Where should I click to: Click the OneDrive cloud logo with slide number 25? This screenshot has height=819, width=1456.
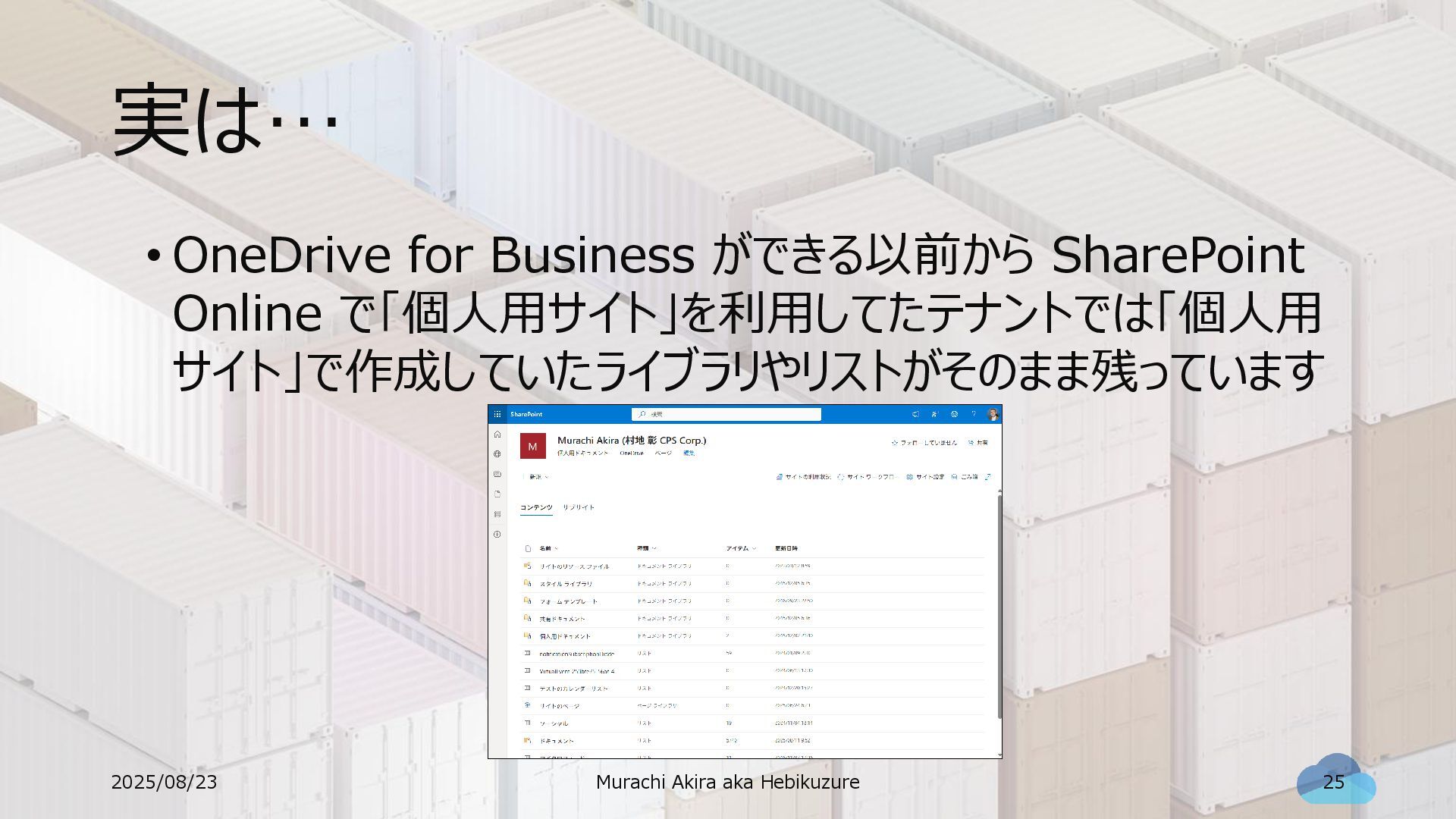1335,780
